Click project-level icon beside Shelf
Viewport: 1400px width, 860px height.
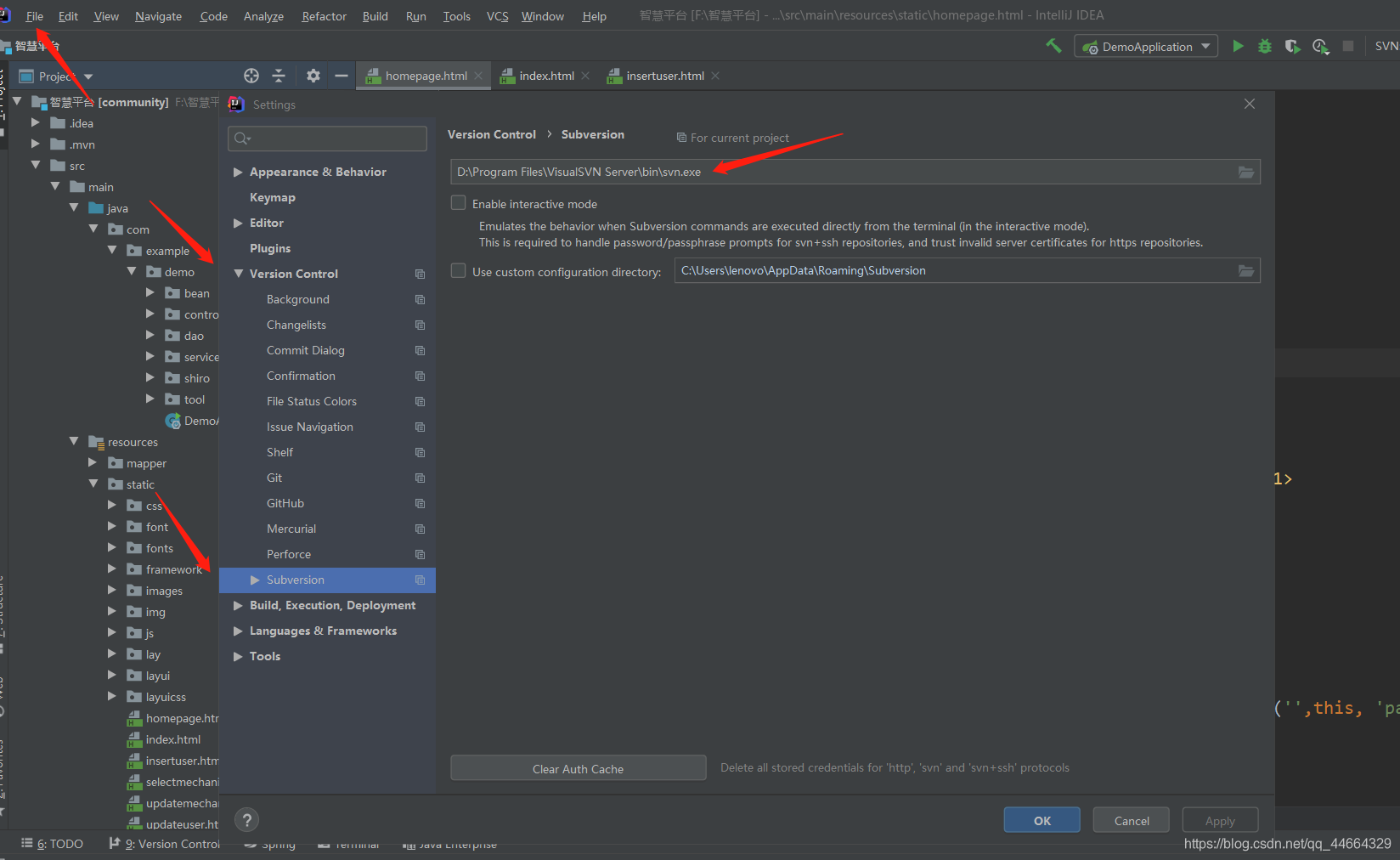420,452
